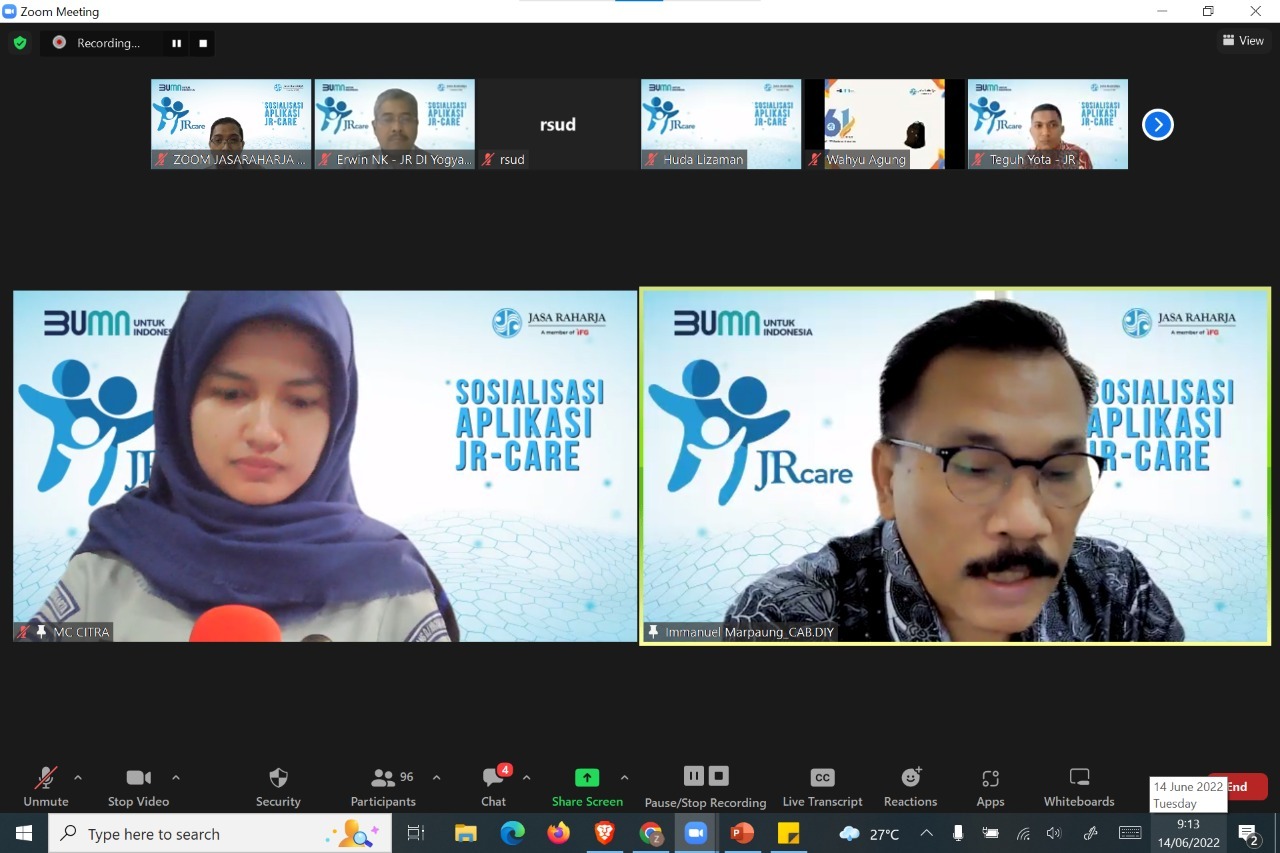
Task: Select Huda Lizaman participant thumbnail
Action: (x=721, y=124)
